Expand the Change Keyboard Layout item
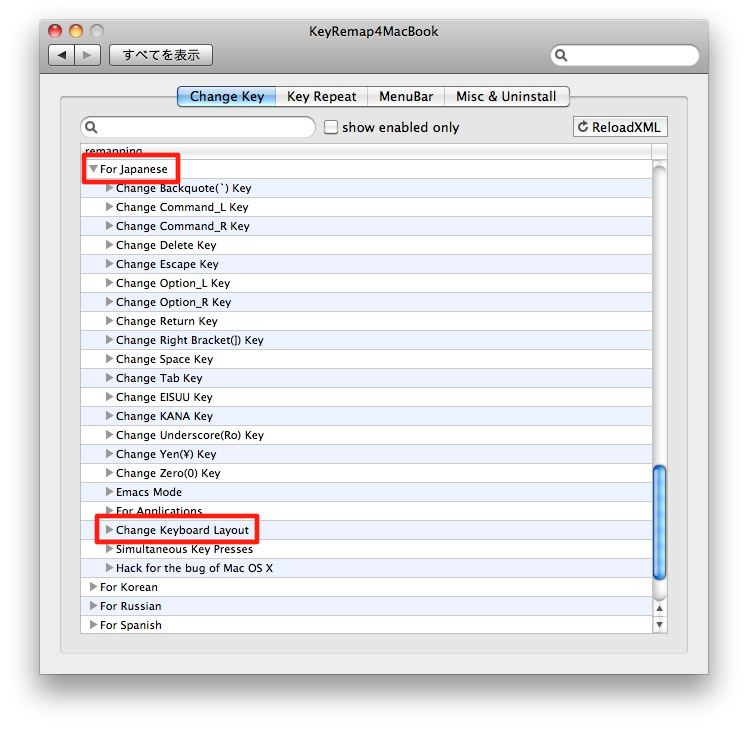Screen dimensions: 748x734 [x=109, y=530]
